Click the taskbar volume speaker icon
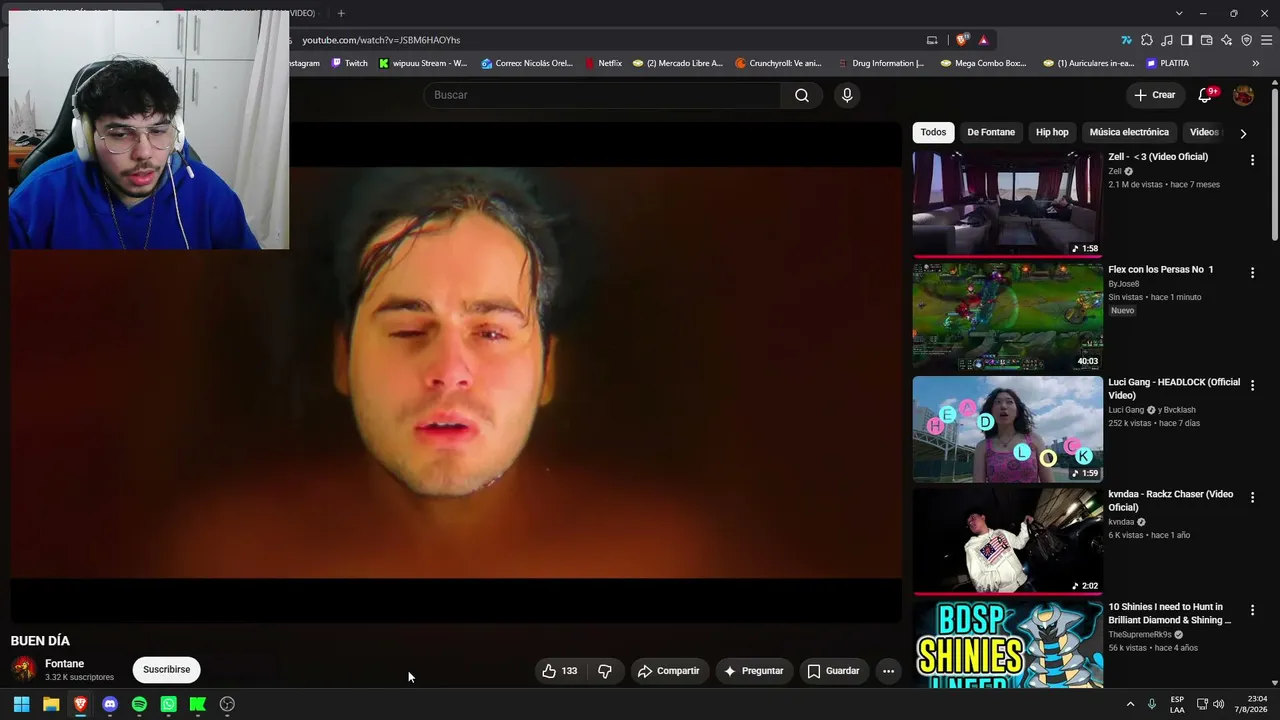The image size is (1280, 720). (1218, 704)
